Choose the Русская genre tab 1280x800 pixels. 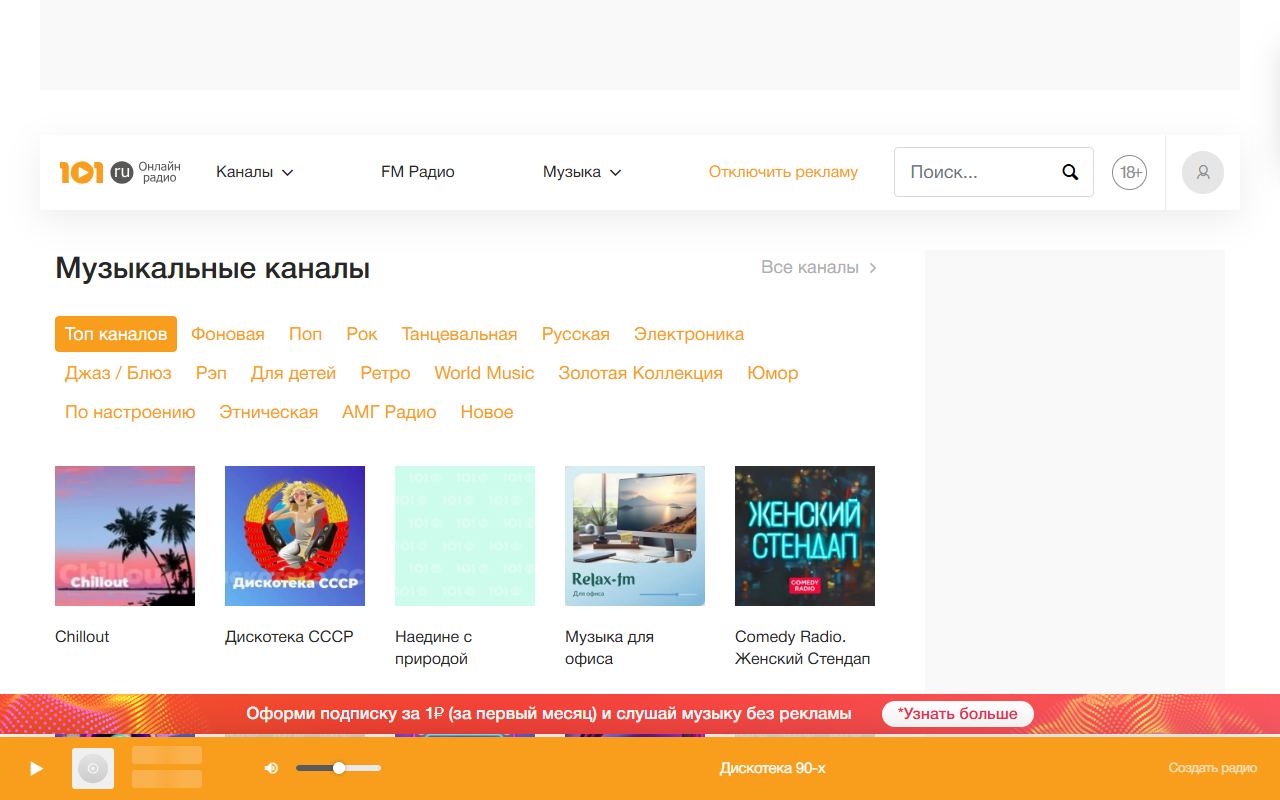pyautogui.click(x=576, y=334)
